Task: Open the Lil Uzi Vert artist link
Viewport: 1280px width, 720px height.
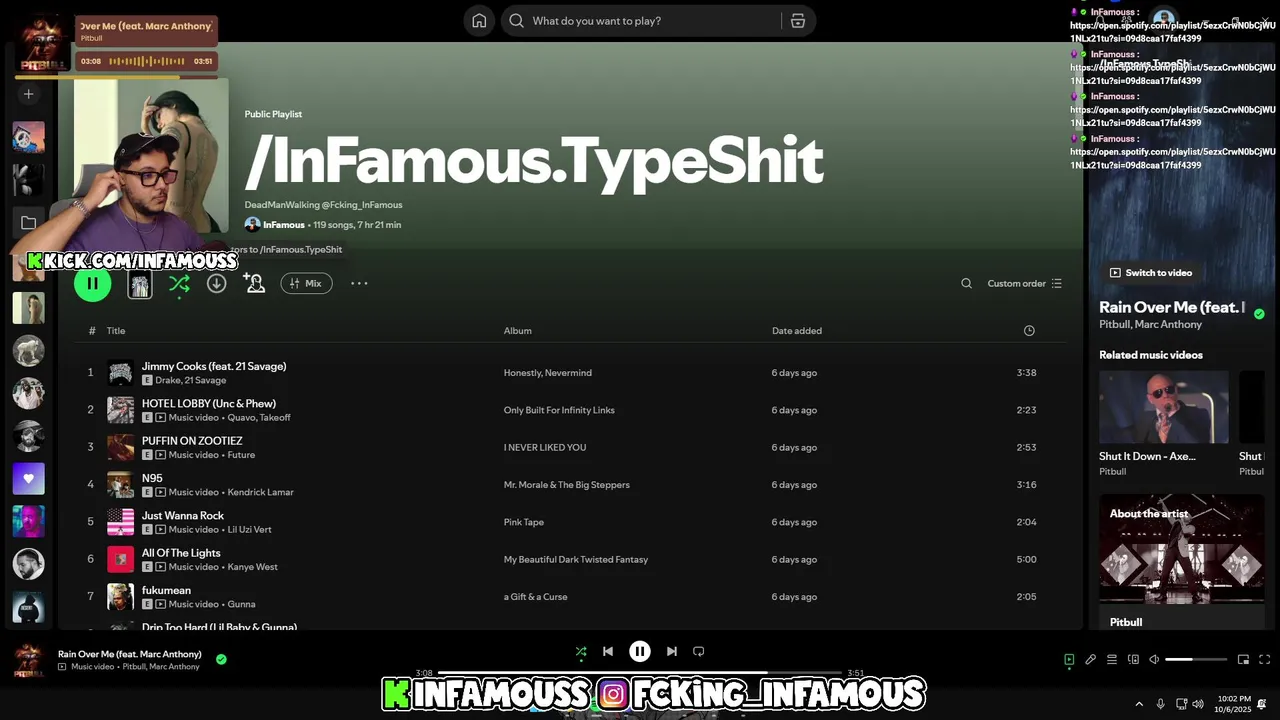Action: [x=249, y=529]
